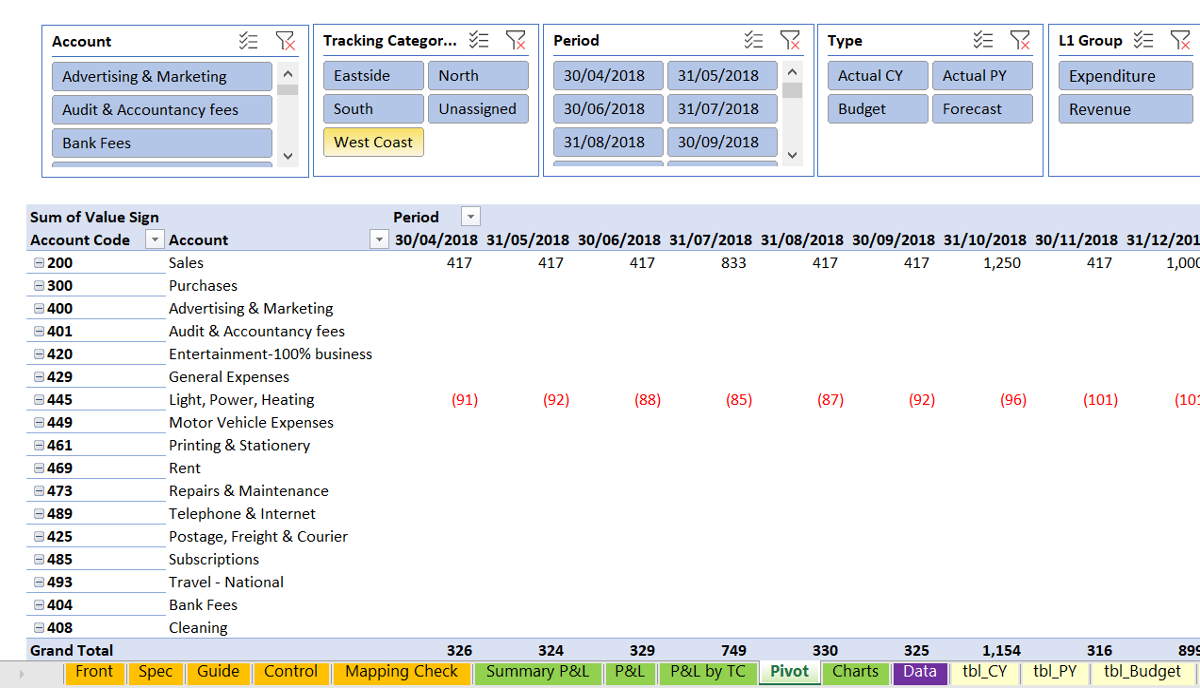Open the Period column filter dropdown

tap(470, 217)
